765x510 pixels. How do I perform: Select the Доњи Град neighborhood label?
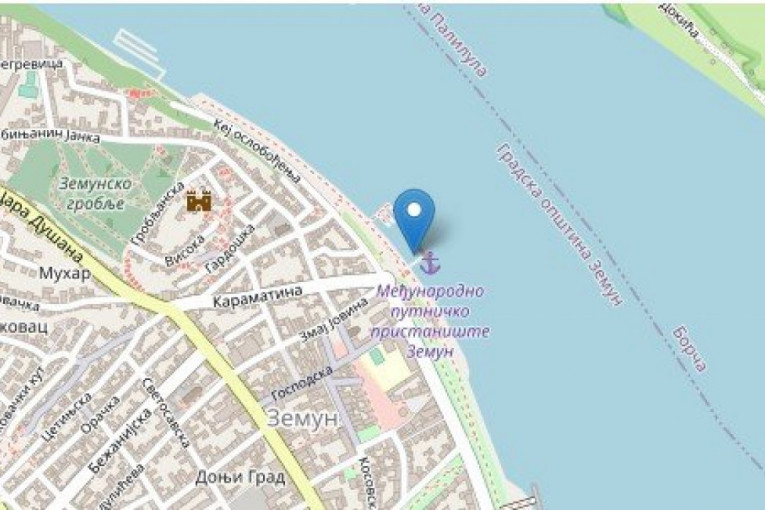pyautogui.click(x=240, y=477)
